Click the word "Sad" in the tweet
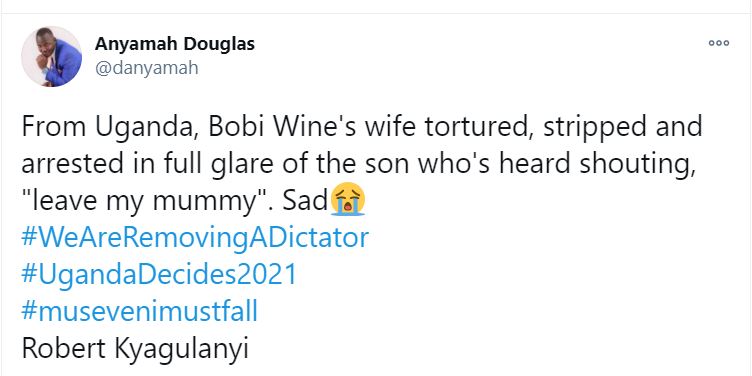The image size is (752, 376). [305, 201]
